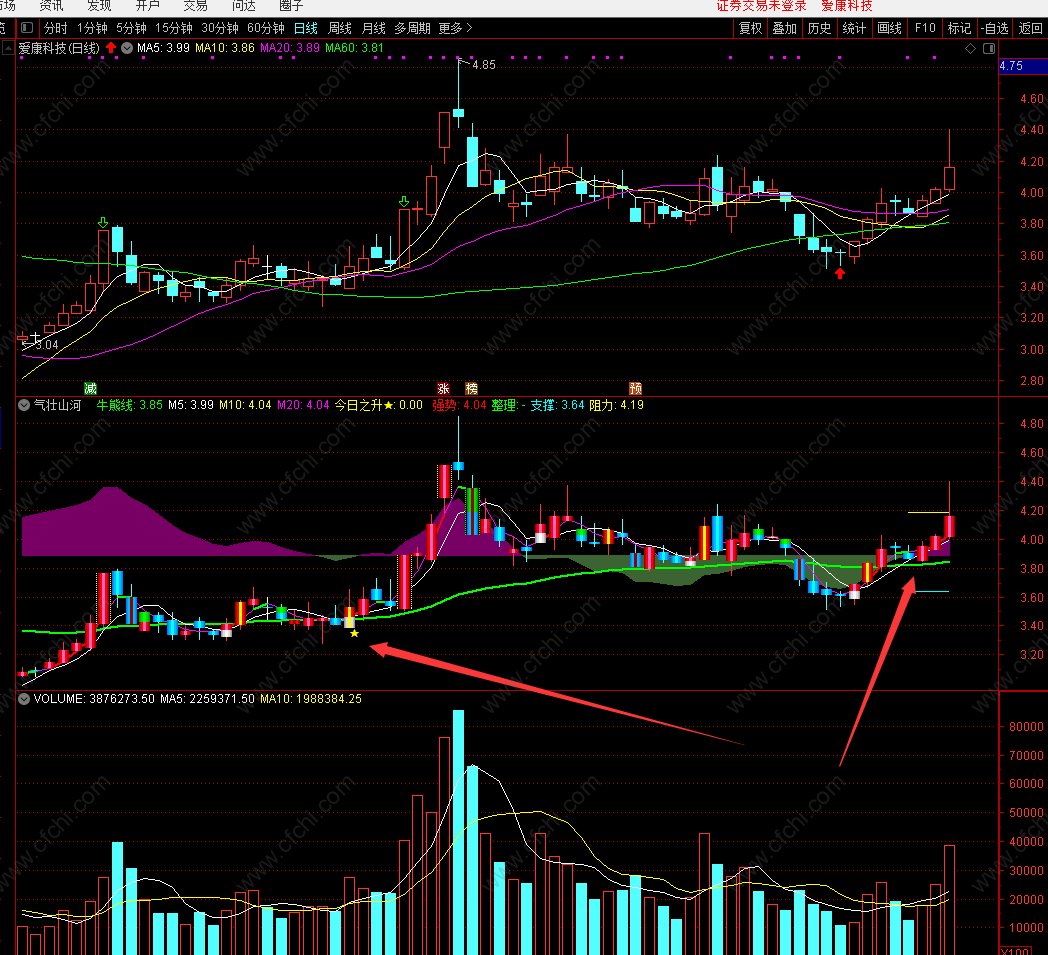Open the 开户 menu
This screenshot has width=1048, height=955.
tap(148, 6)
